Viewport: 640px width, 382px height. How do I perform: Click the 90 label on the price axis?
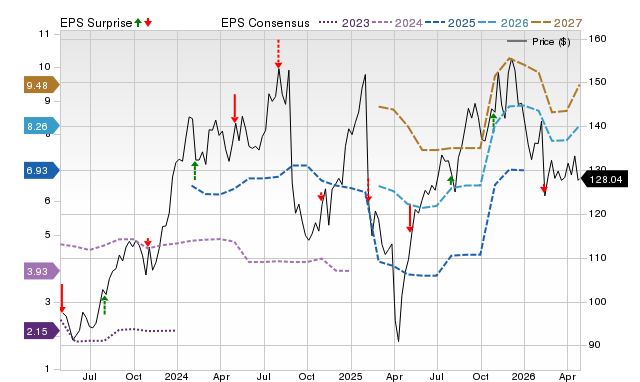click(x=594, y=345)
